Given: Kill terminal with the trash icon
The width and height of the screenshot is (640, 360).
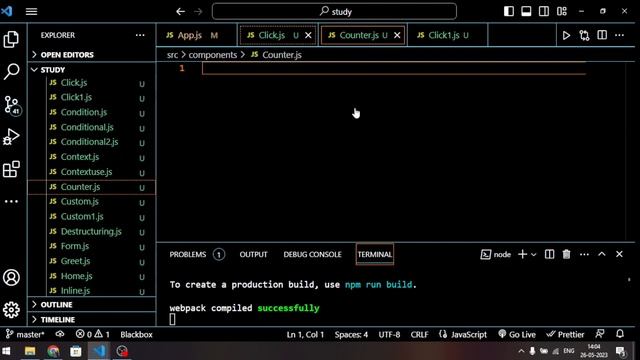Looking at the screenshot, I should tap(567, 255).
